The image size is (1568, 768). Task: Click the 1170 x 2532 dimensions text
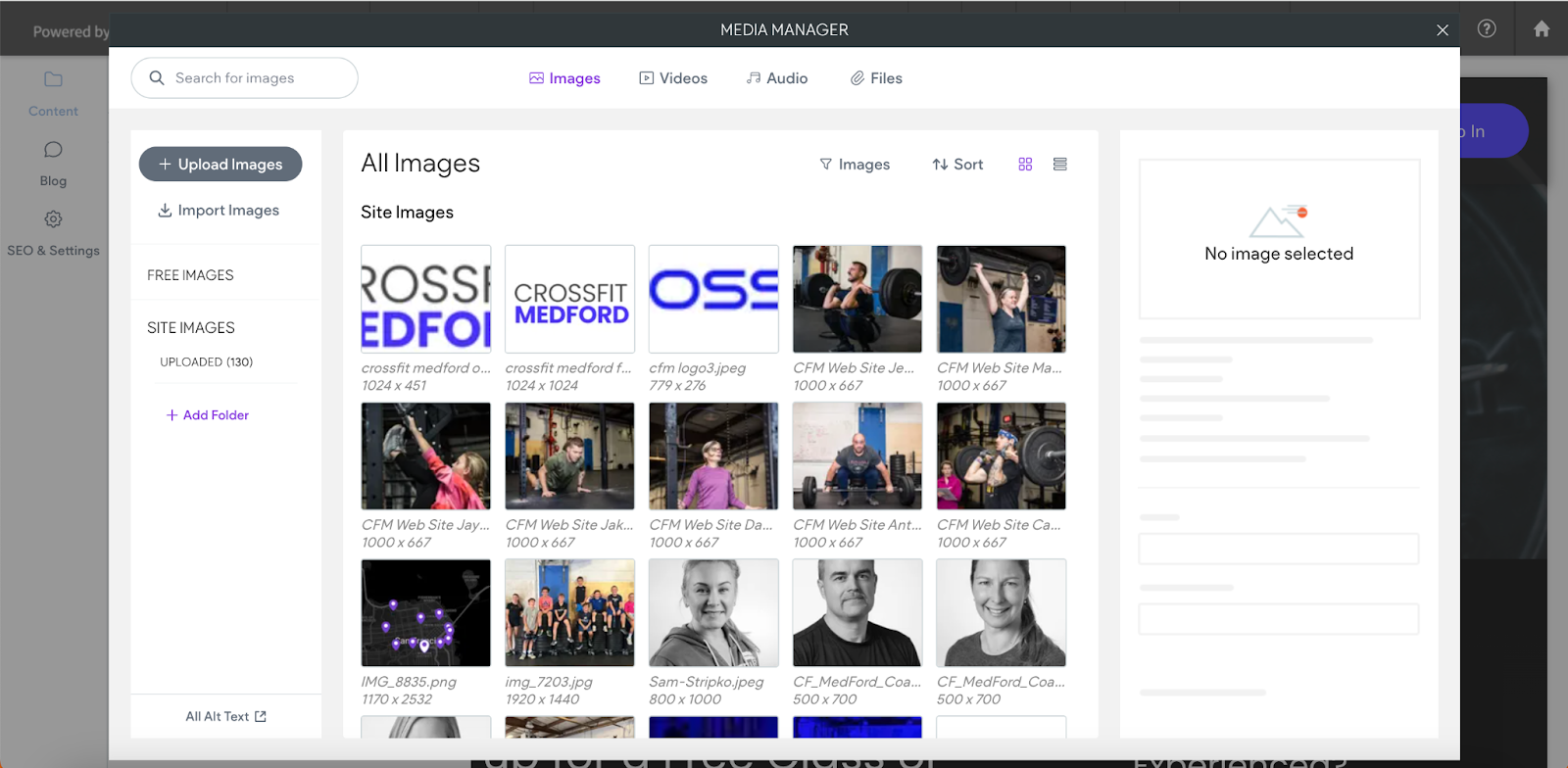tap(397, 699)
